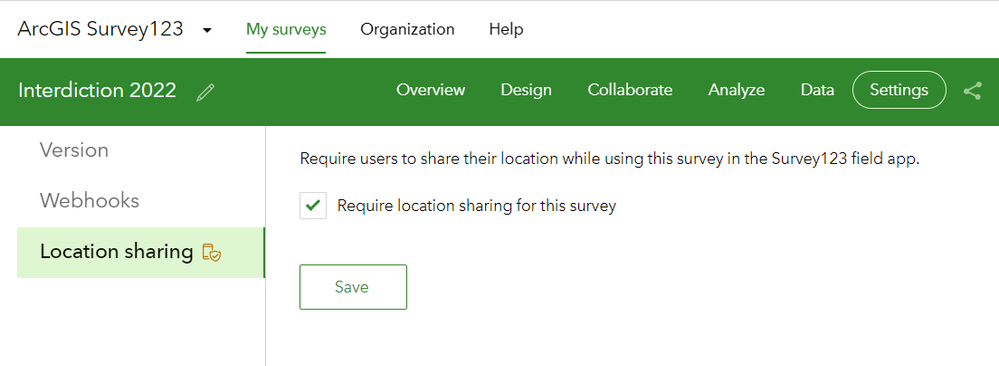Open the Analyze tab

pos(737,90)
